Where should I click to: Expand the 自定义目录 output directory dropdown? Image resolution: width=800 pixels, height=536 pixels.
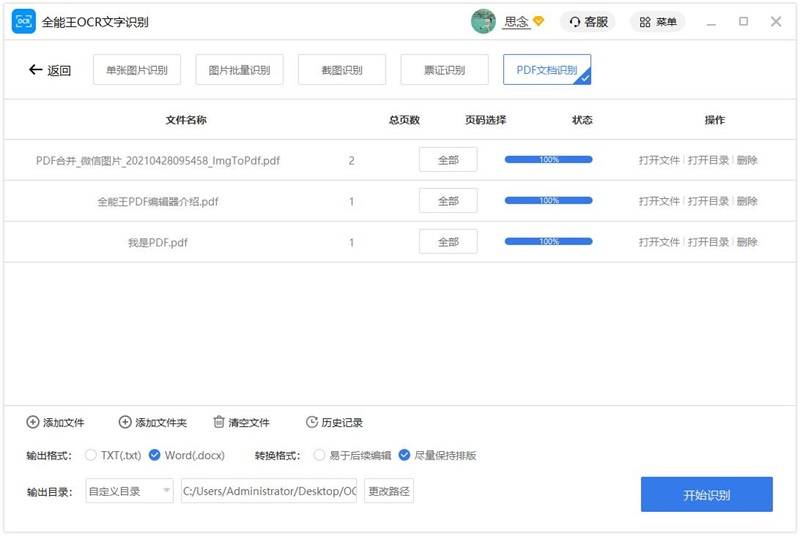coord(130,491)
